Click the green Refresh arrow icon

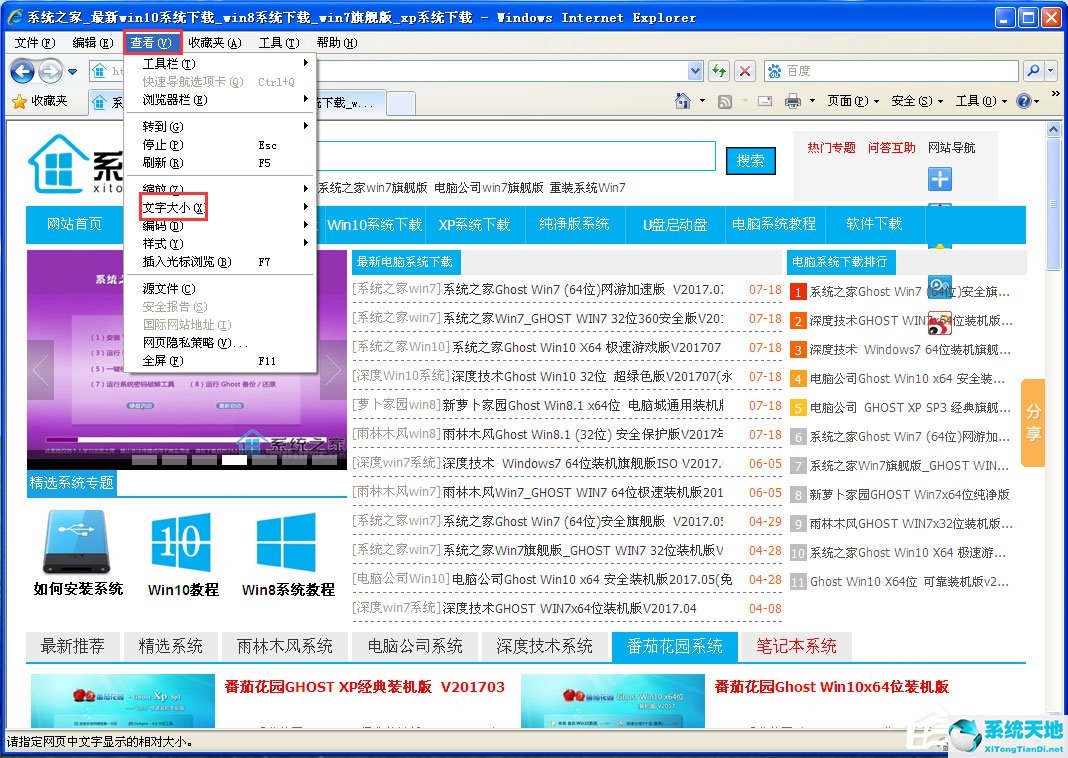coord(719,70)
